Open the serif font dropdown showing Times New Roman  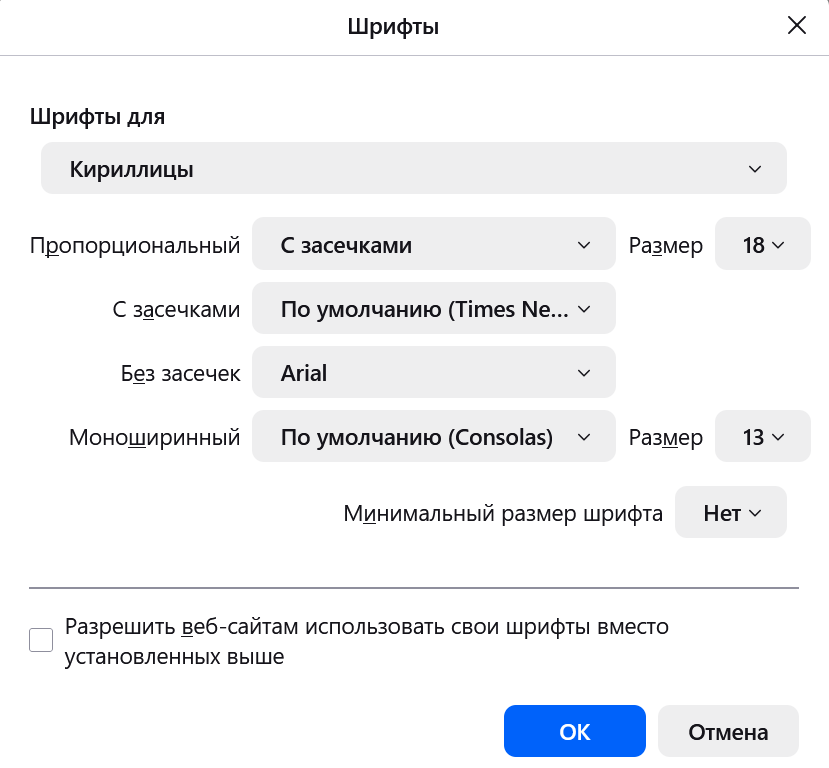tap(434, 309)
